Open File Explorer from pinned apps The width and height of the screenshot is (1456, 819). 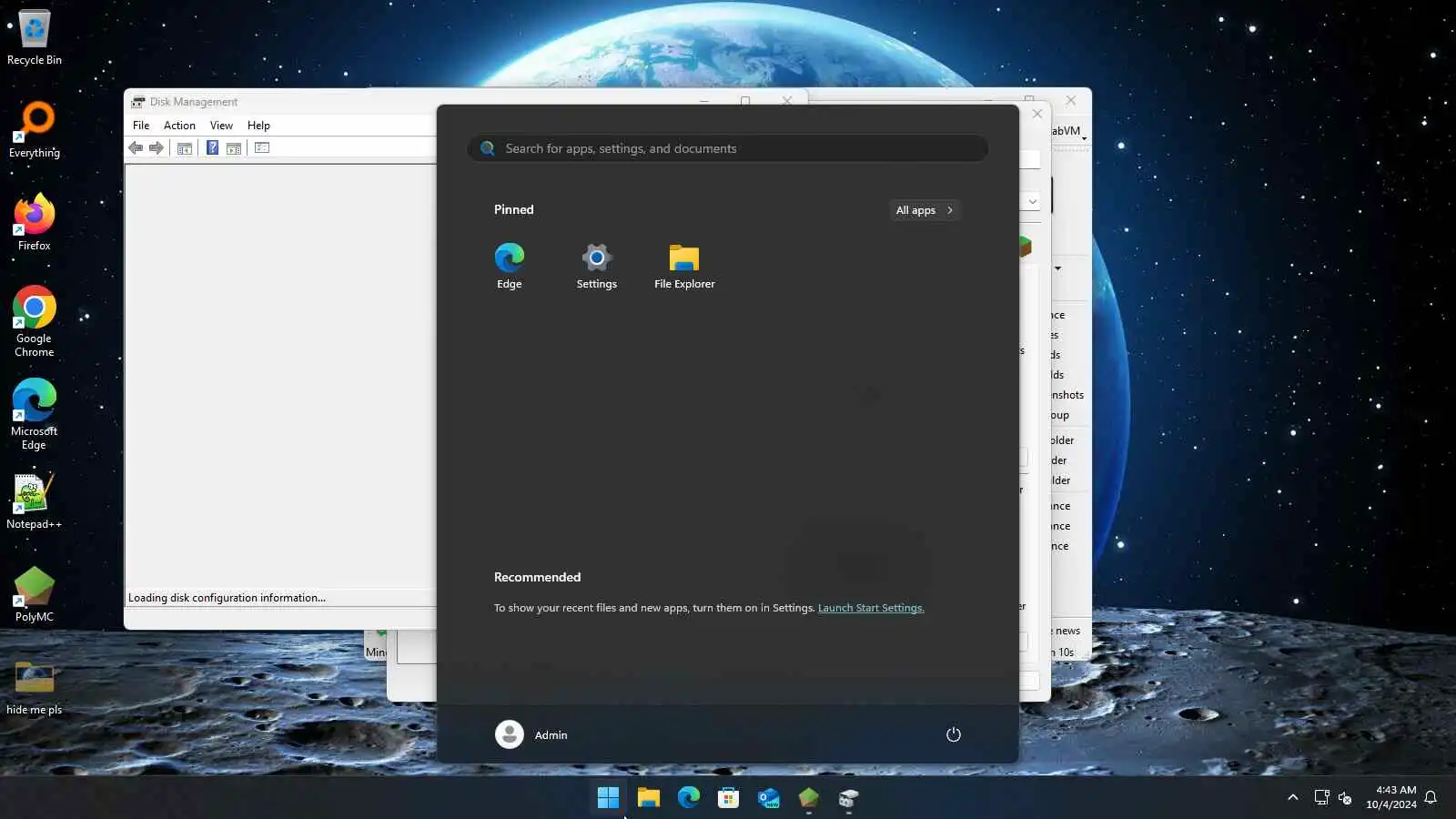[x=684, y=266]
